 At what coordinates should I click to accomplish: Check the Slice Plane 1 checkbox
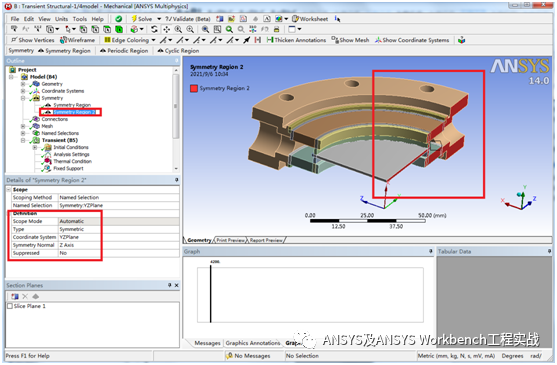point(10,306)
